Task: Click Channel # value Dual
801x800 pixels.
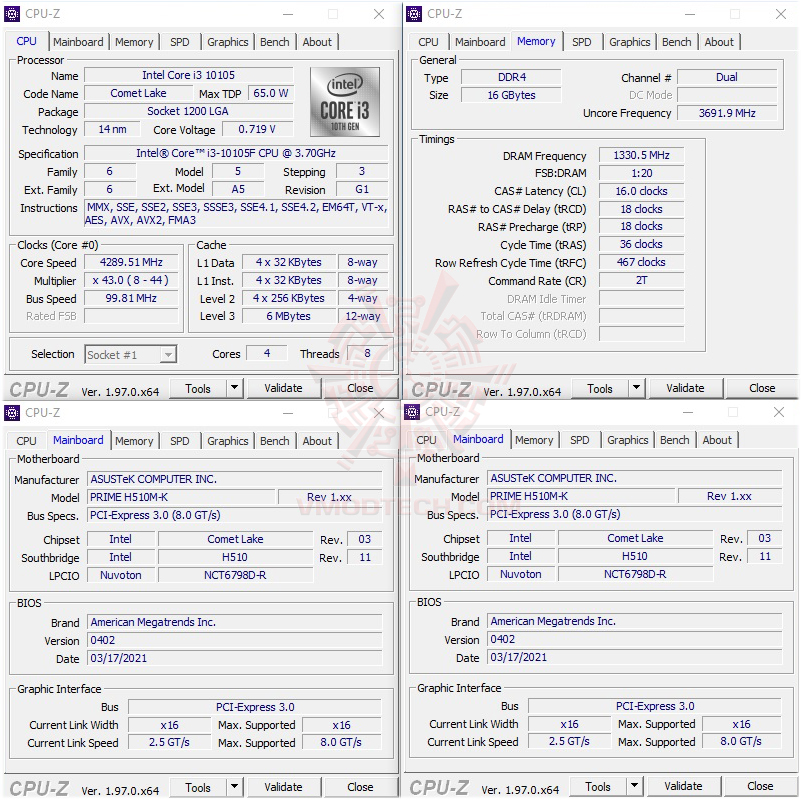Action: (727, 77)
